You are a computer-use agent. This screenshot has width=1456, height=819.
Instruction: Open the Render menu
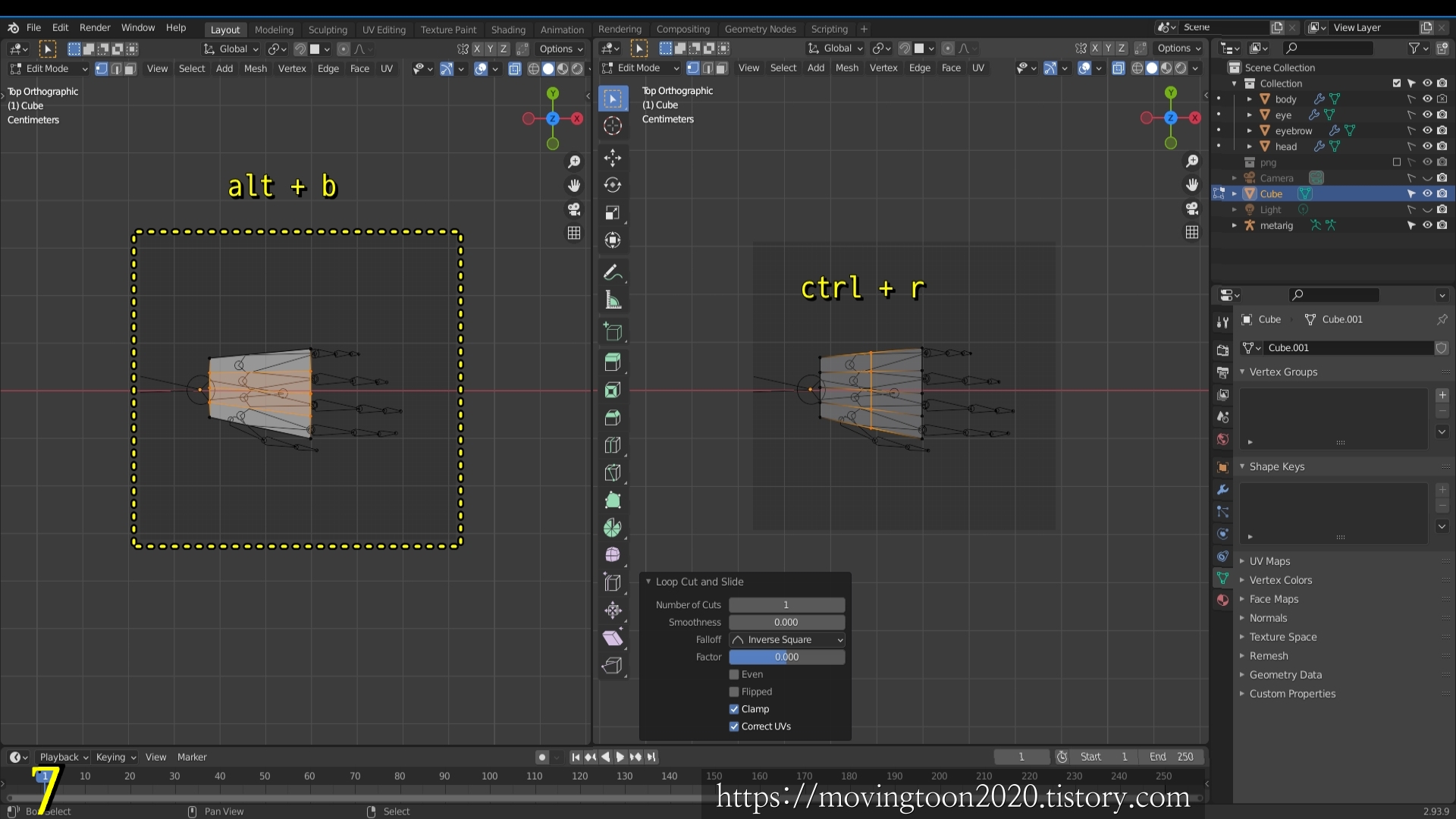tap(95, 27)
